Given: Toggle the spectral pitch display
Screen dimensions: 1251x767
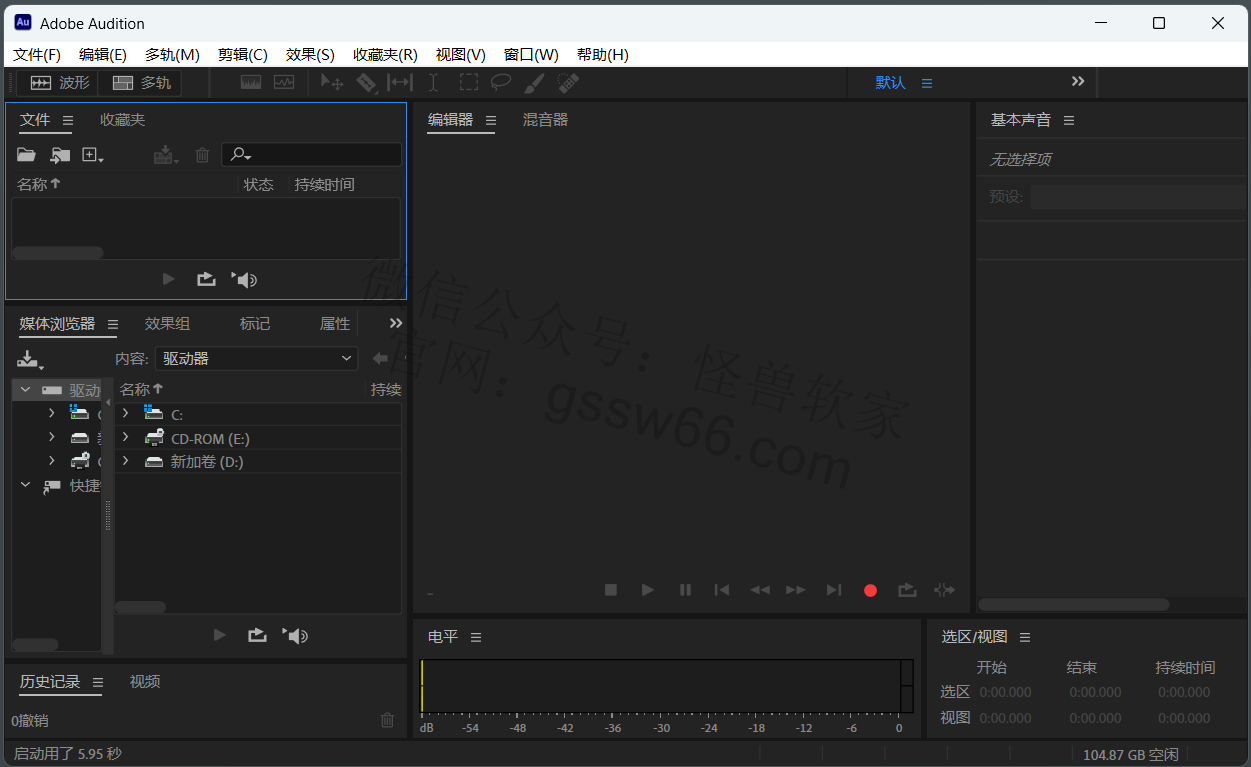Looking at the screenshot, I should coord(284,83).
